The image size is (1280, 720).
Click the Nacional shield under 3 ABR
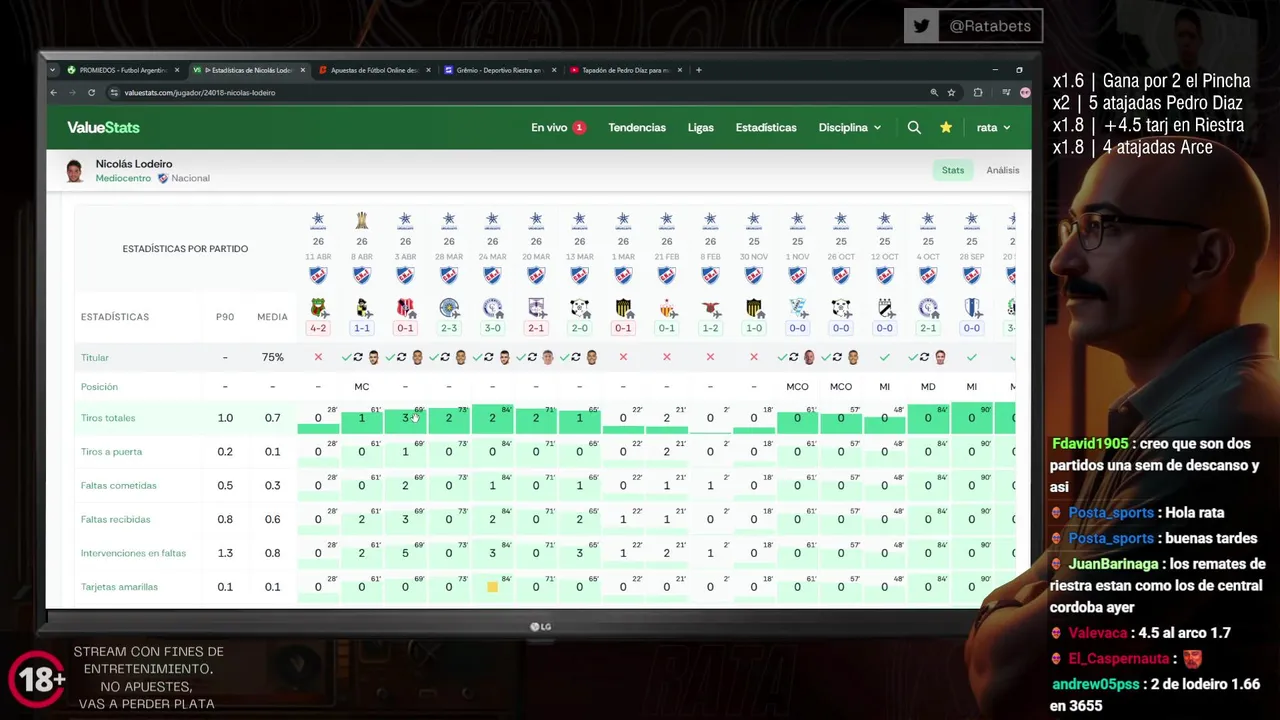coord(405,275)
